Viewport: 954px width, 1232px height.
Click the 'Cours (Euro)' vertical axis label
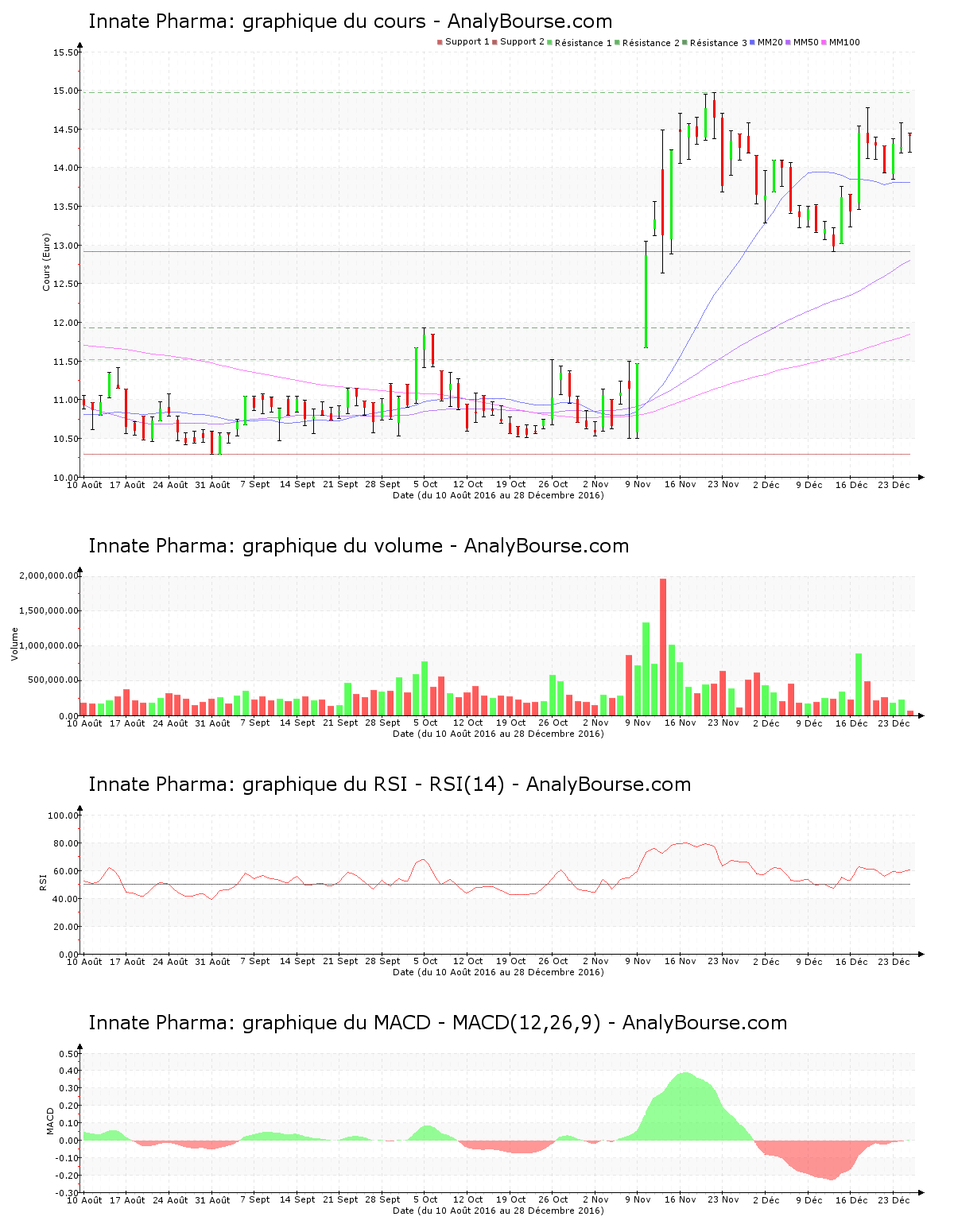46,262
